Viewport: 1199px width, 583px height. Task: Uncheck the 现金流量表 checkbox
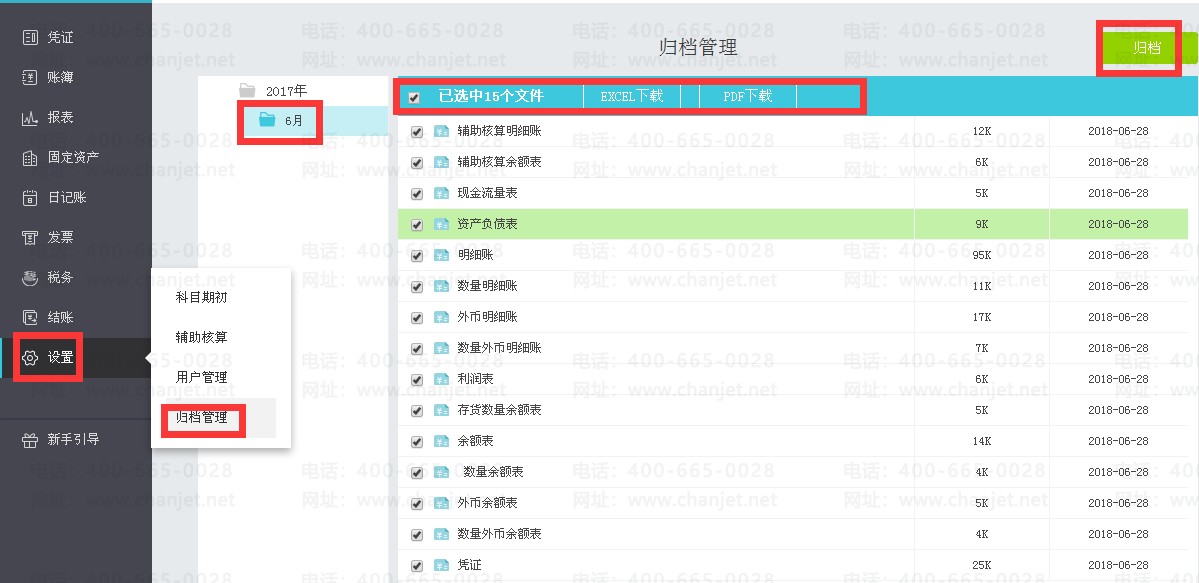417,194
